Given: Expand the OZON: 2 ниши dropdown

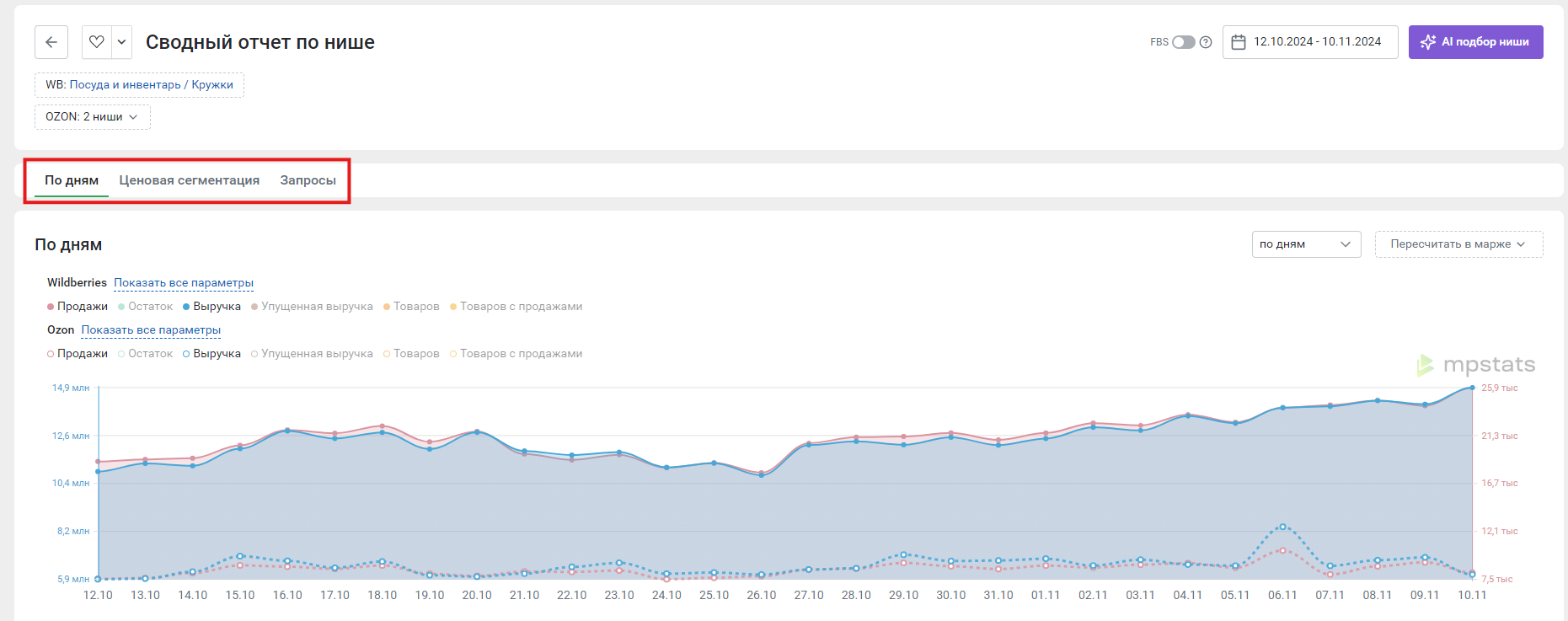Looking at the screenshot, I should (x=93, y=117).
